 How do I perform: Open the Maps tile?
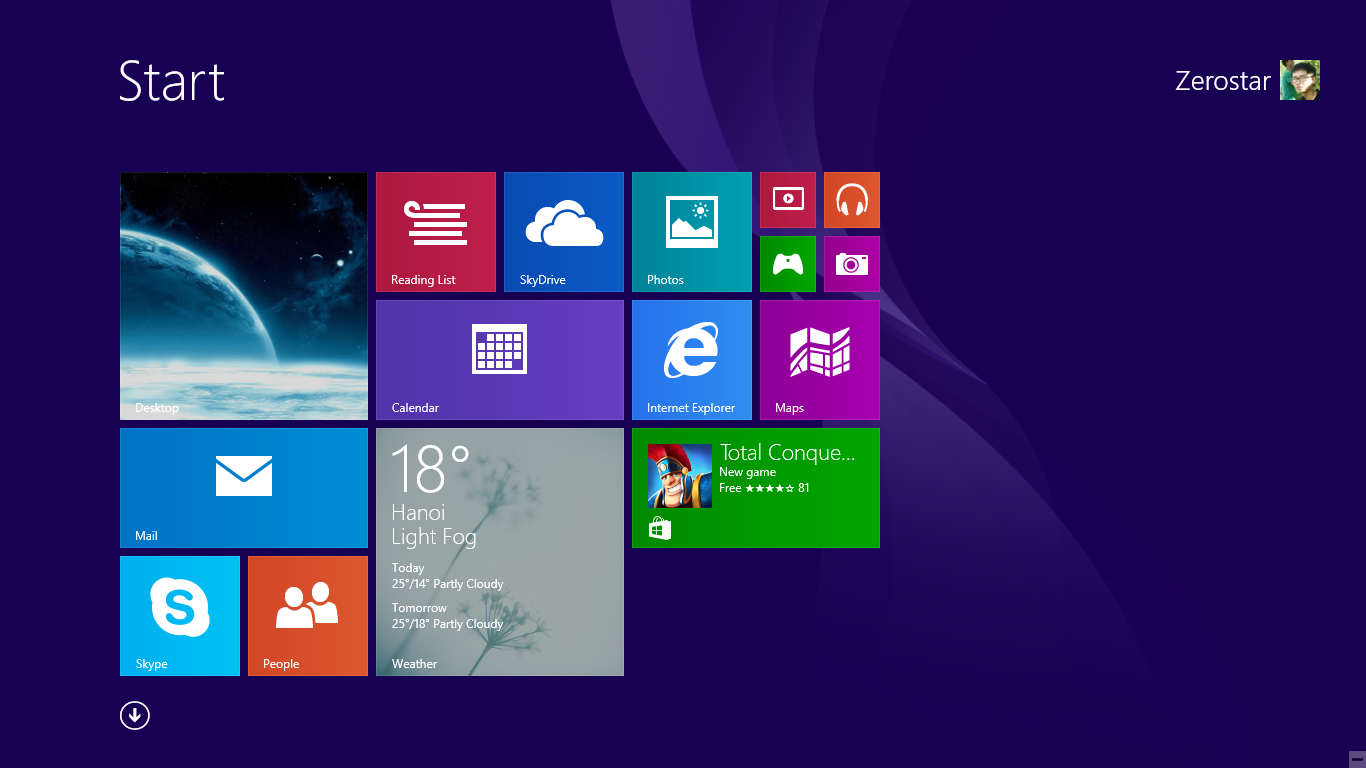[x=820, y=360]
